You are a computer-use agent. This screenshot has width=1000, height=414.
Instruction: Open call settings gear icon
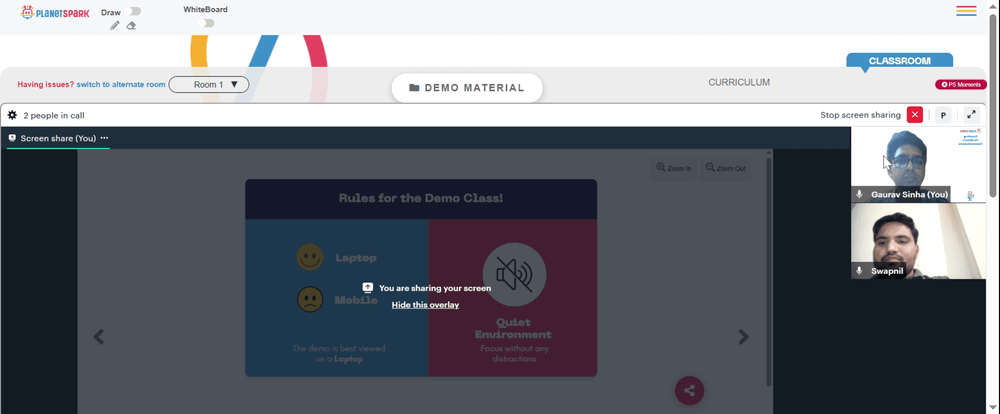tap(12, 115)
